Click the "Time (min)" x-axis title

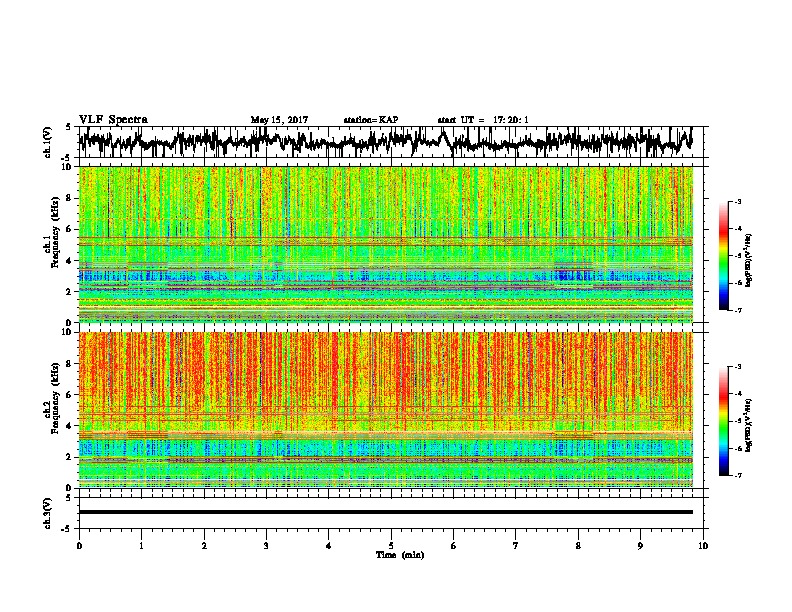(x=400, y=555)
